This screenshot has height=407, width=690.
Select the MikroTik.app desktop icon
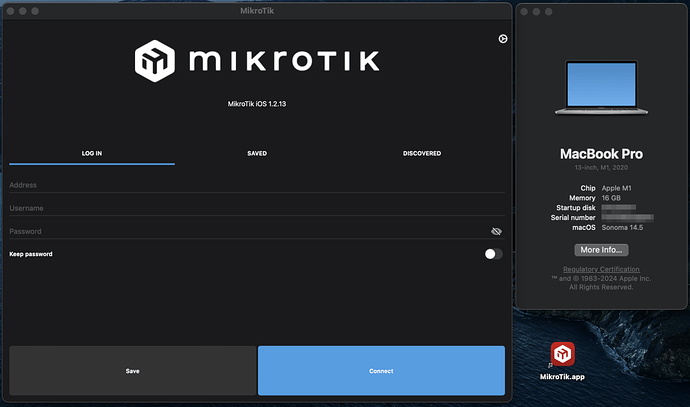[x=562, y=360]
